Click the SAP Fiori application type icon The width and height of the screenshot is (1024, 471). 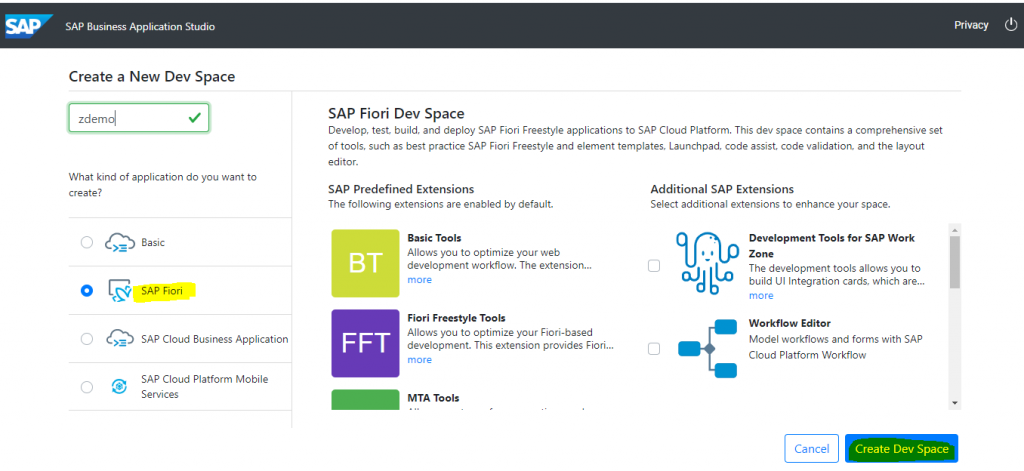120,291
